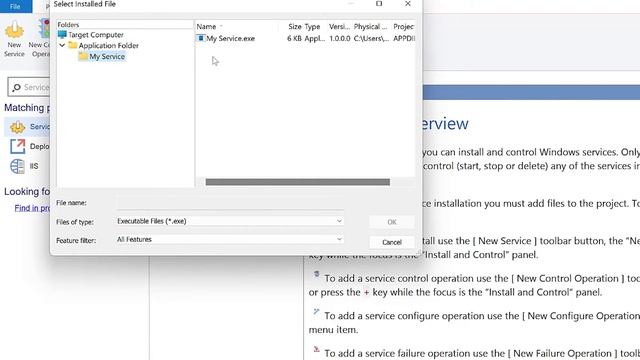640x360 pixels.
Task: Click the Find in project link
Action: (x=32, y=208)
